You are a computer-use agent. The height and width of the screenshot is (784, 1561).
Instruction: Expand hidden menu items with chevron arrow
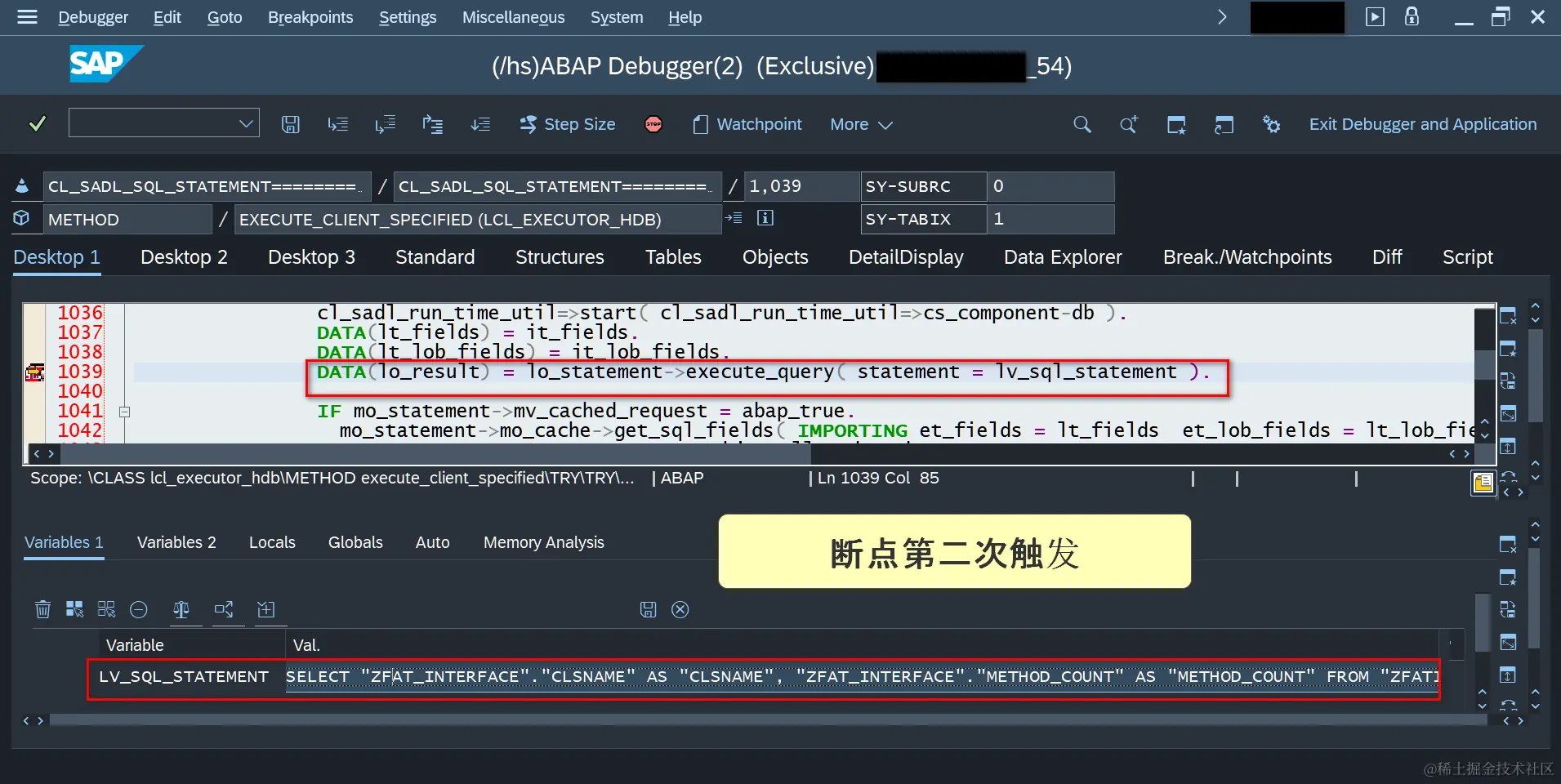point(1222,17)
